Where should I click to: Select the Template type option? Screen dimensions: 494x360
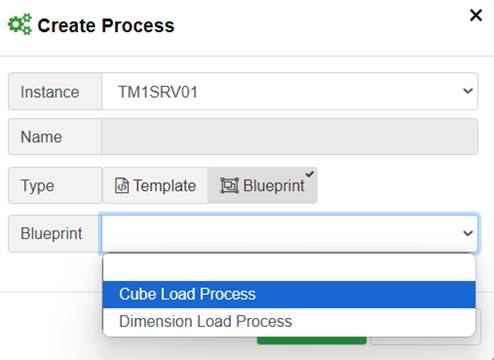tap(155, 186)
